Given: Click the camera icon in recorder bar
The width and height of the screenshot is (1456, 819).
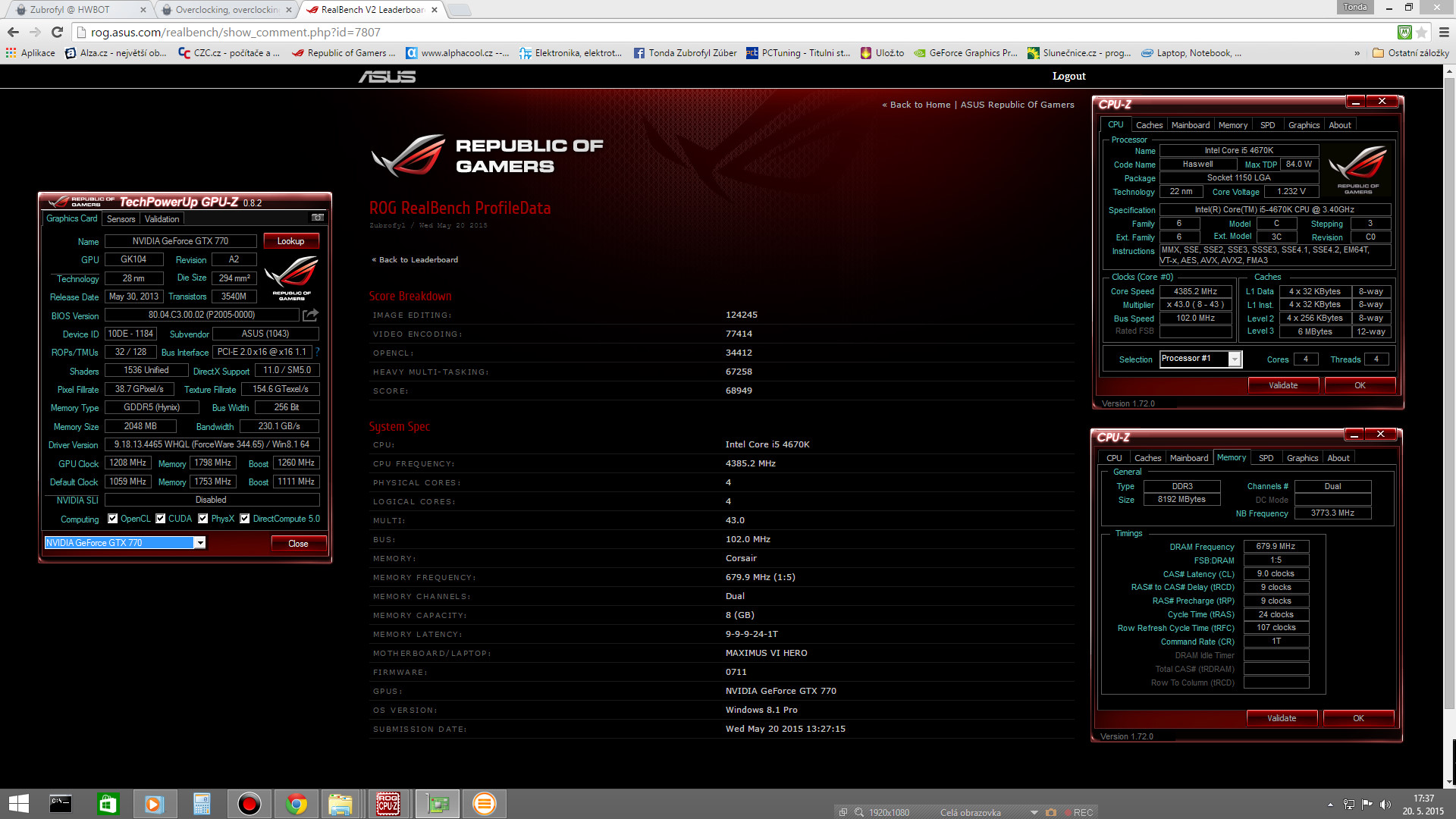Looking at the screenshot, I should pos(1050,812).
